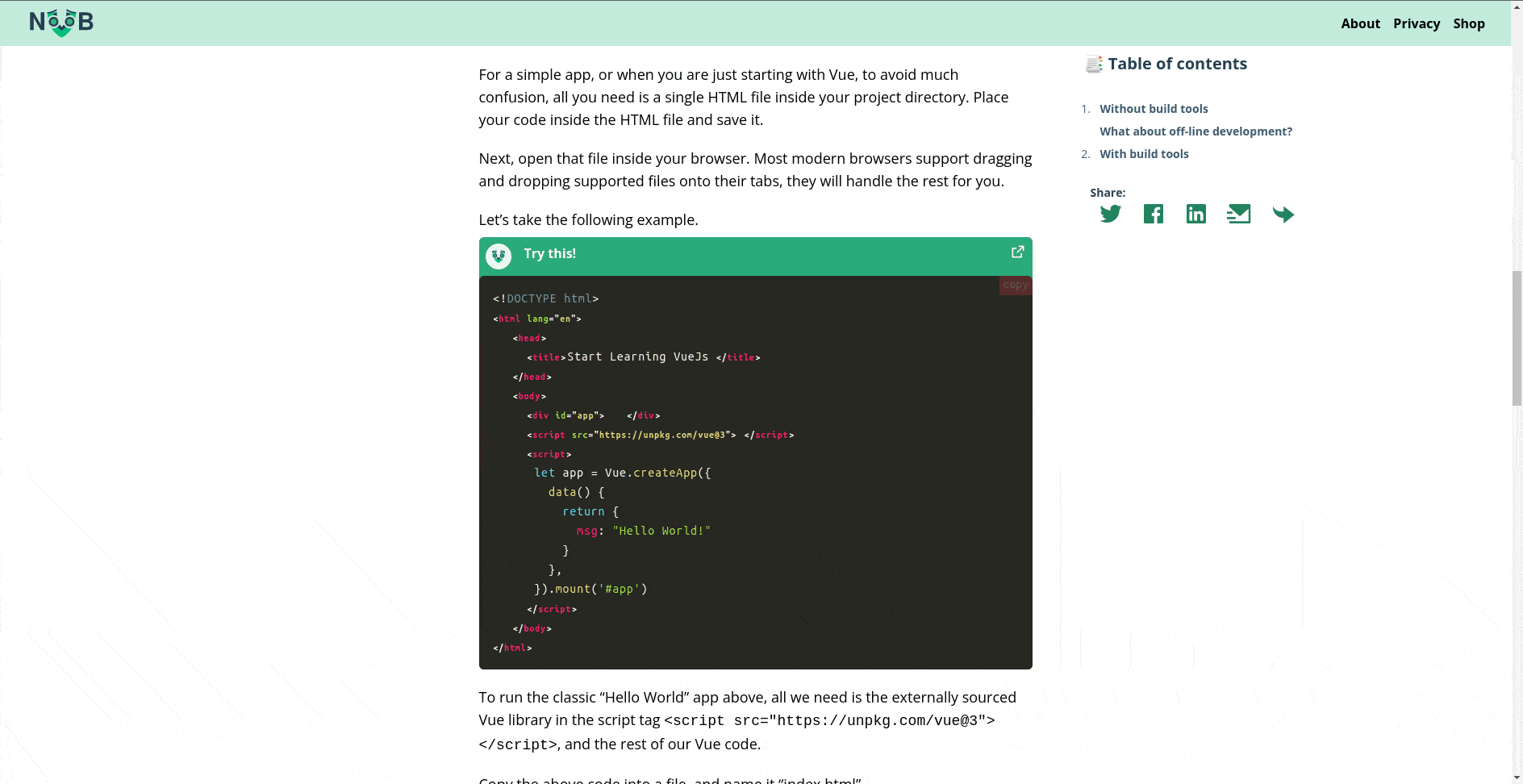The image size is (1523, 784).
Task: Click the Table of contents document icon
Action: pyautogui.click(x=1093, y=63)
